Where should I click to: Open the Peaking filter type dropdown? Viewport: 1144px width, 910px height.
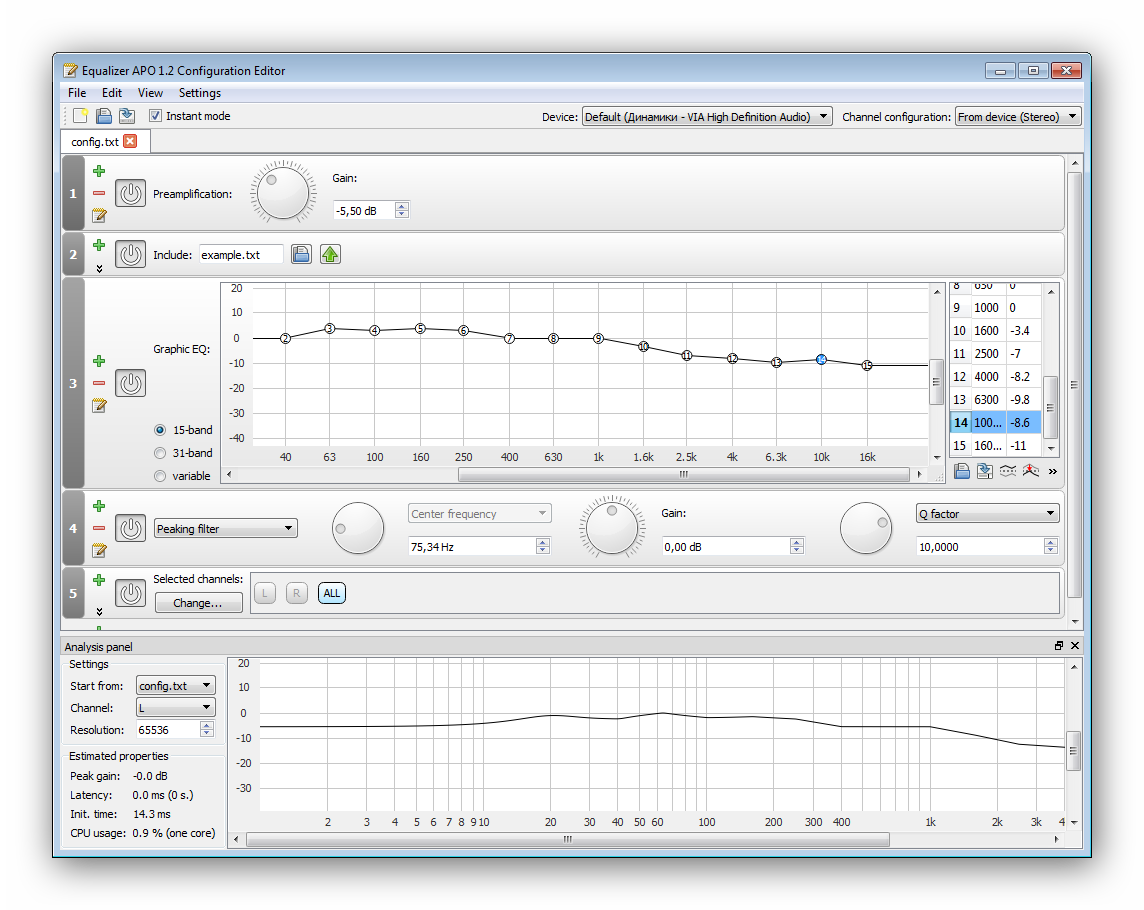(x=226, y=528)
